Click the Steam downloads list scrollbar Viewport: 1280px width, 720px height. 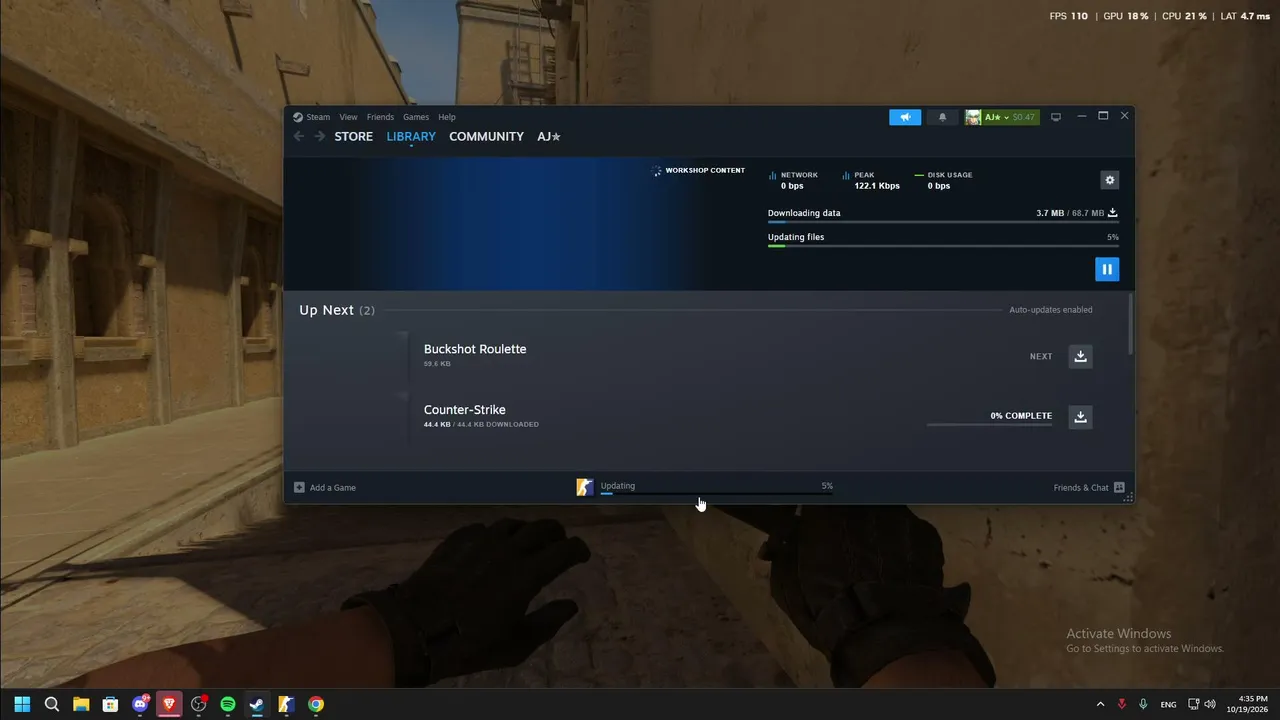(1131, 323)
